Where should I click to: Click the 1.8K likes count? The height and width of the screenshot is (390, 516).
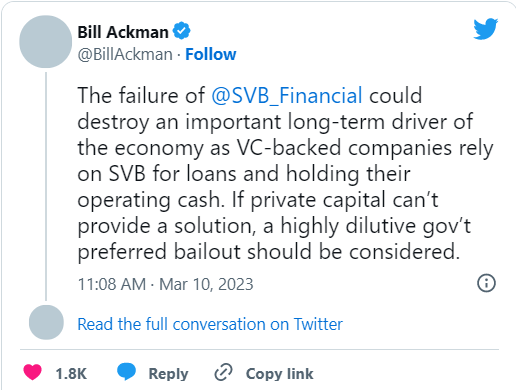tap(71, 374)
